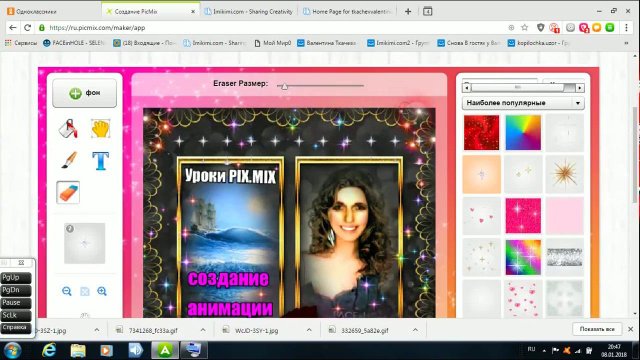The image size is (640, 360).
Task: Expand options for WcJD-3SY-1.jpg download
Action: (x=309, y=330)
